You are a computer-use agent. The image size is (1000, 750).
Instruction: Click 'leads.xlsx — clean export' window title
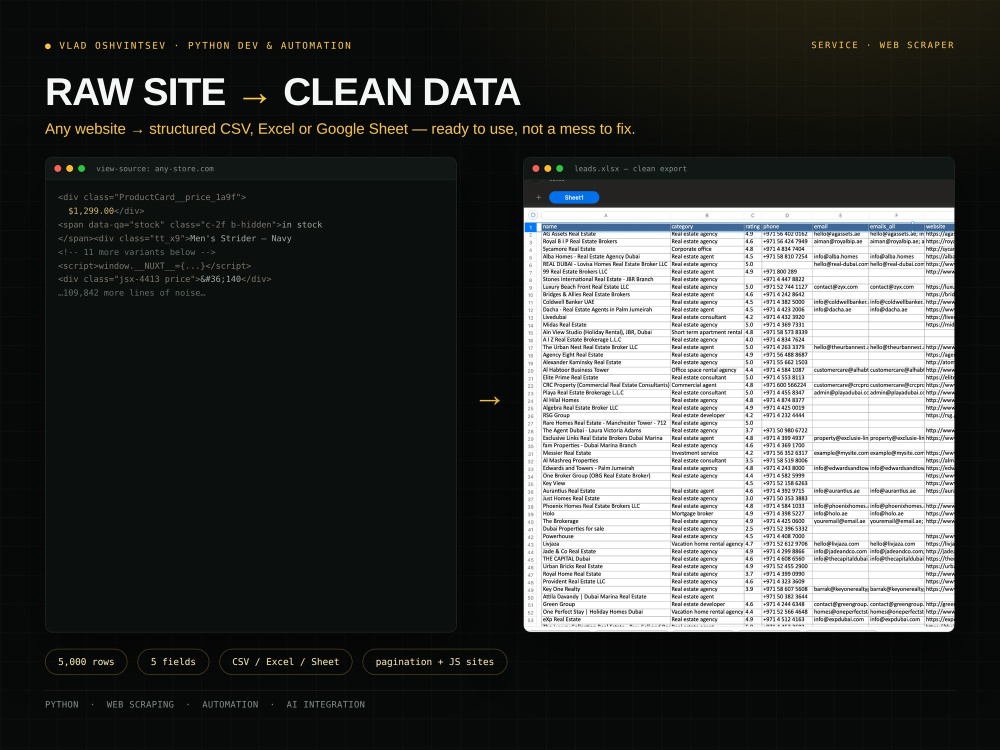point(630,169)
